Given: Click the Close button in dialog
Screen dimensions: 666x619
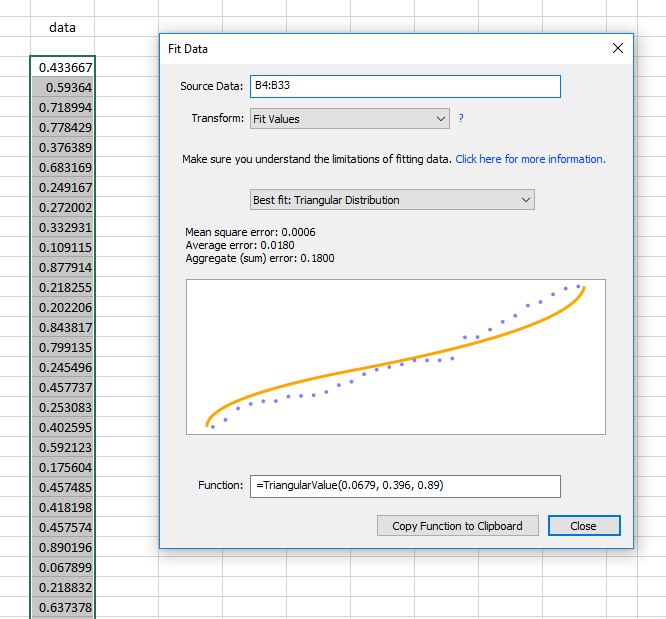Looking at the screenshot, I should 583,526.
